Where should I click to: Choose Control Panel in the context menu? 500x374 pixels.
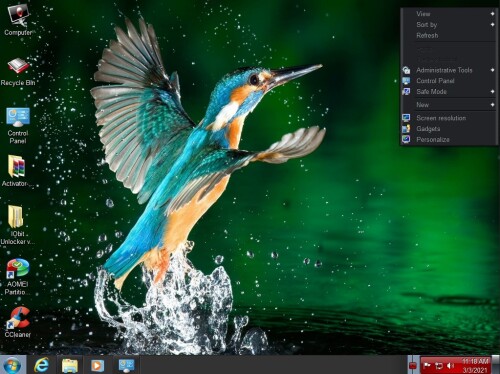pos(449,81)
